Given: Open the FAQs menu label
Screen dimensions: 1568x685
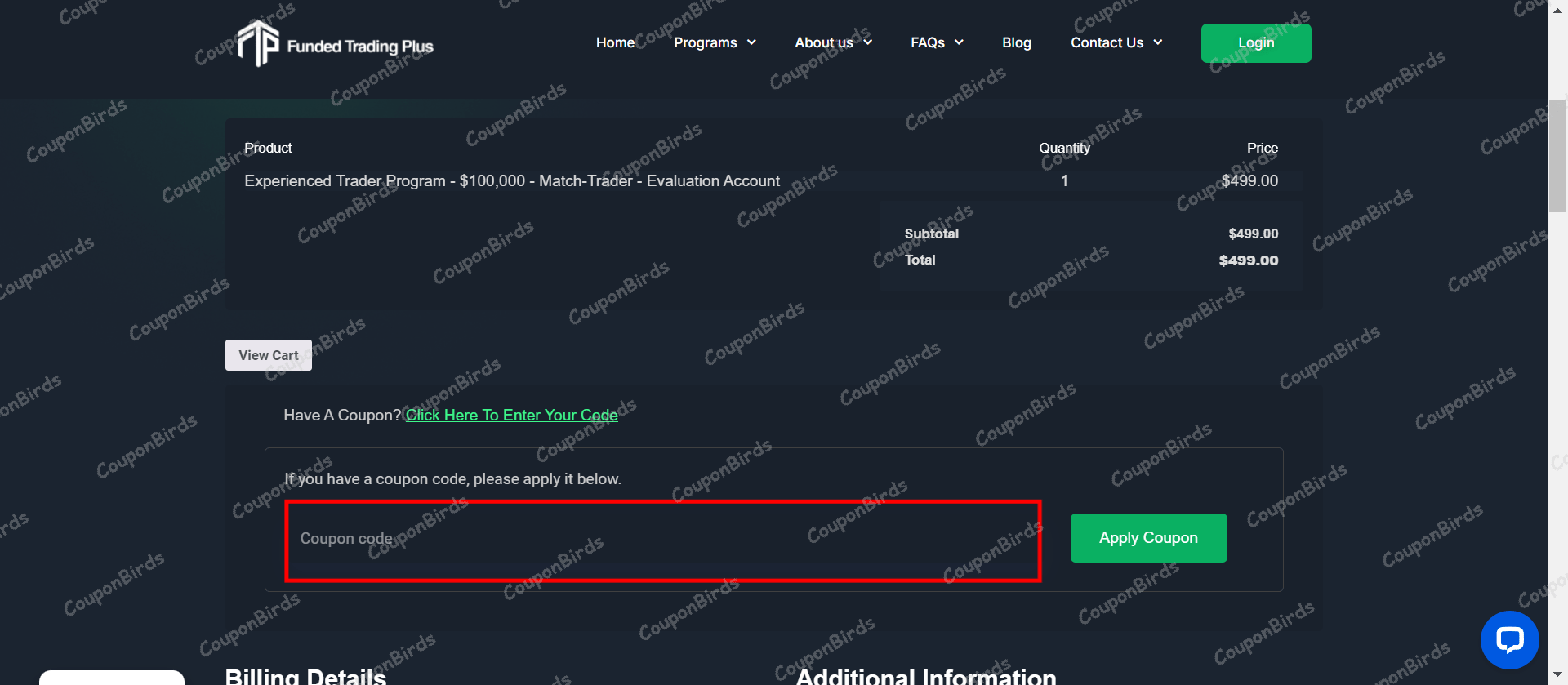Looking at the screenshot, I should (x=928, y=42).
